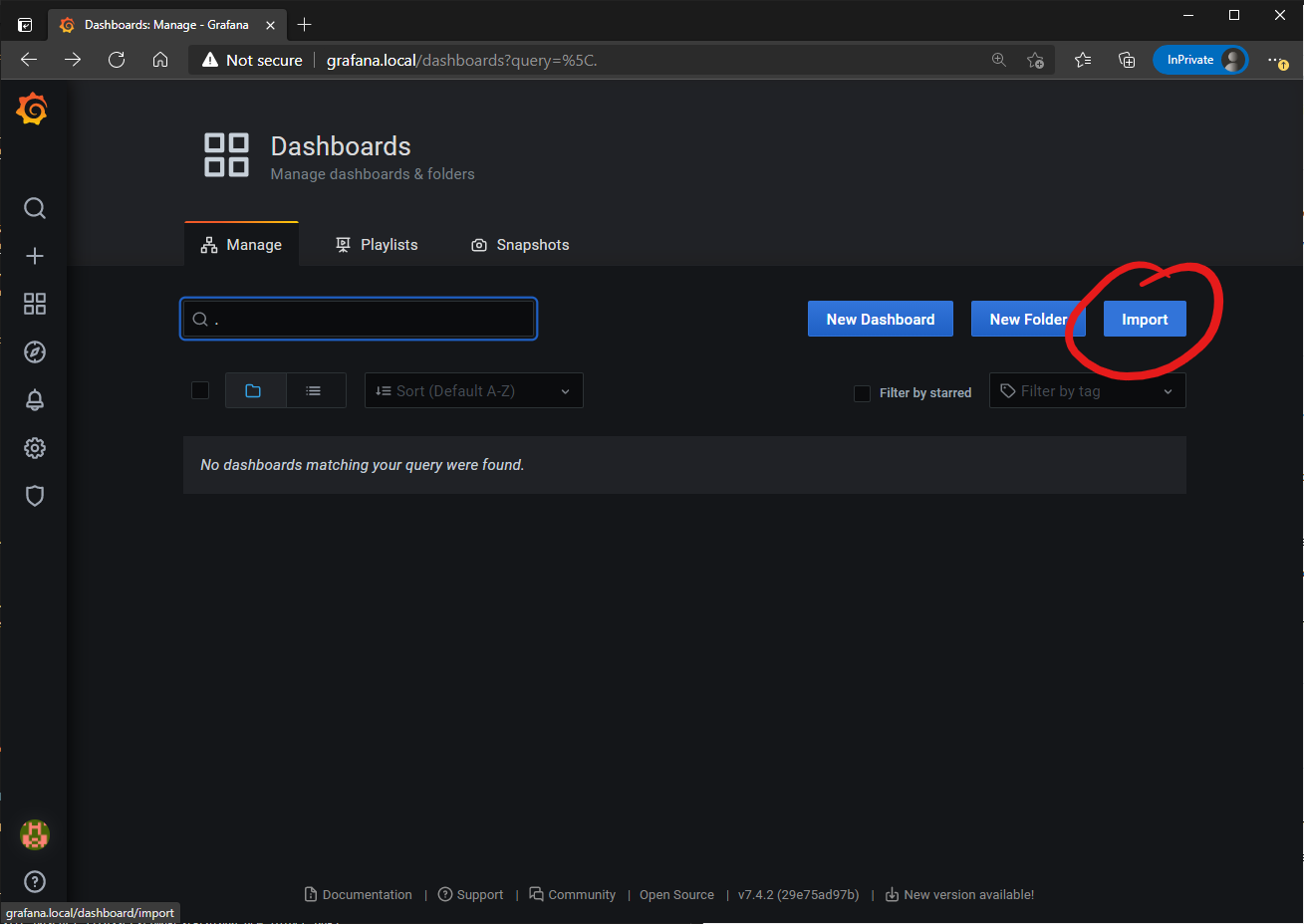Open a new browser tab
Screen dimensions: 1304x924
tap(305, 24)
